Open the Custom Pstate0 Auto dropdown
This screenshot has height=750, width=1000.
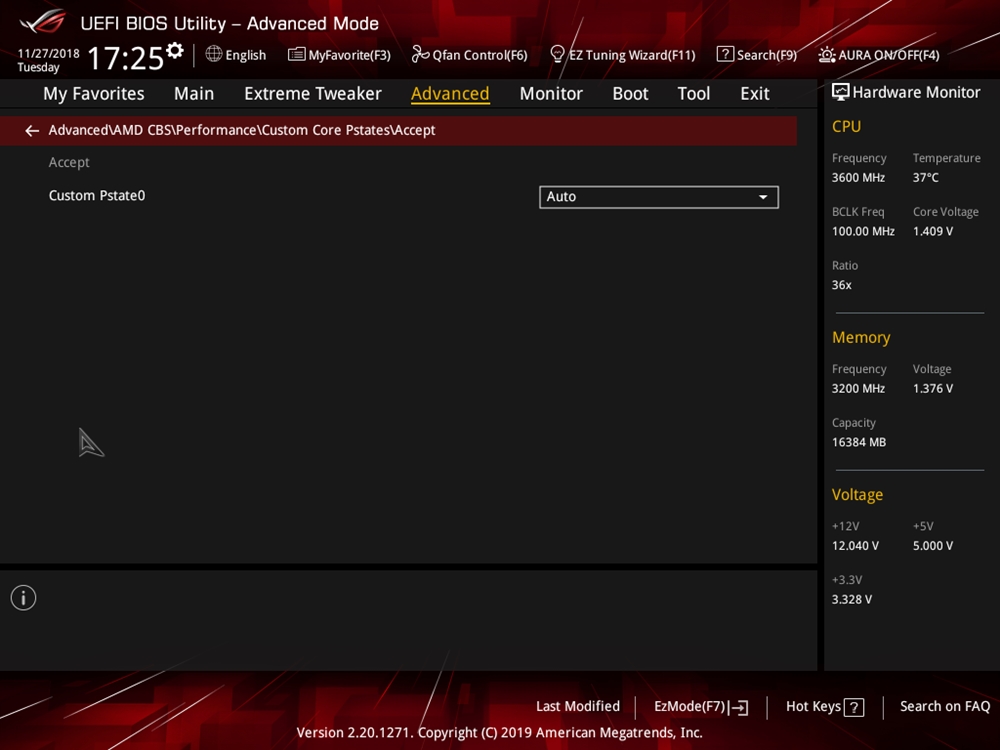point(659,197)
